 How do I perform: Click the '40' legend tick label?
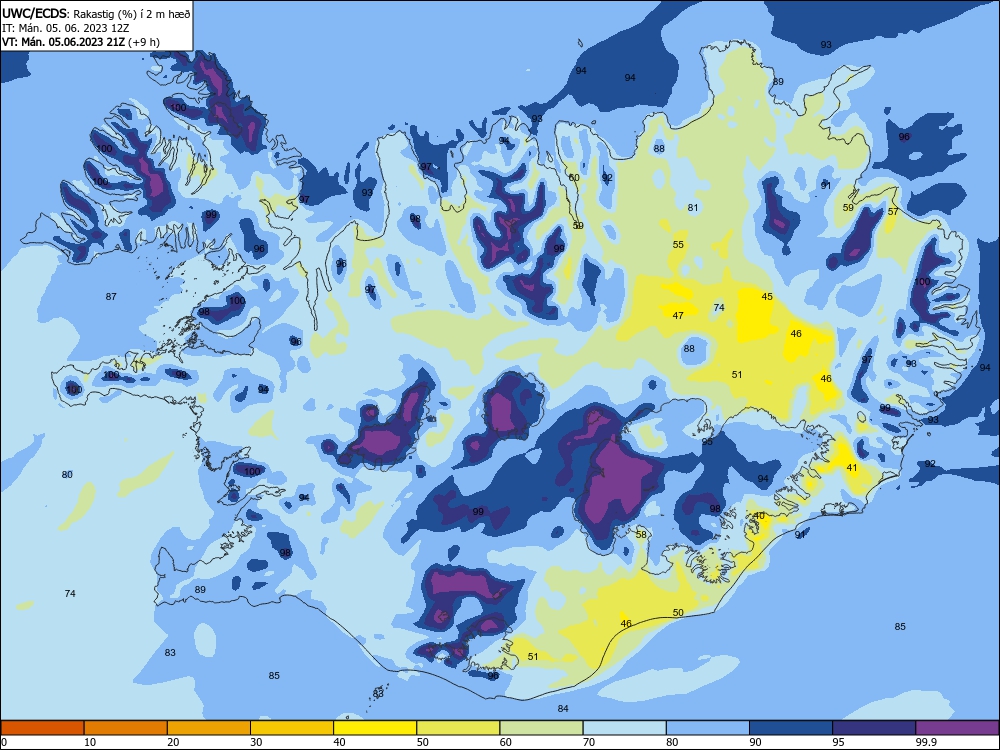click(x=339, y=742)
